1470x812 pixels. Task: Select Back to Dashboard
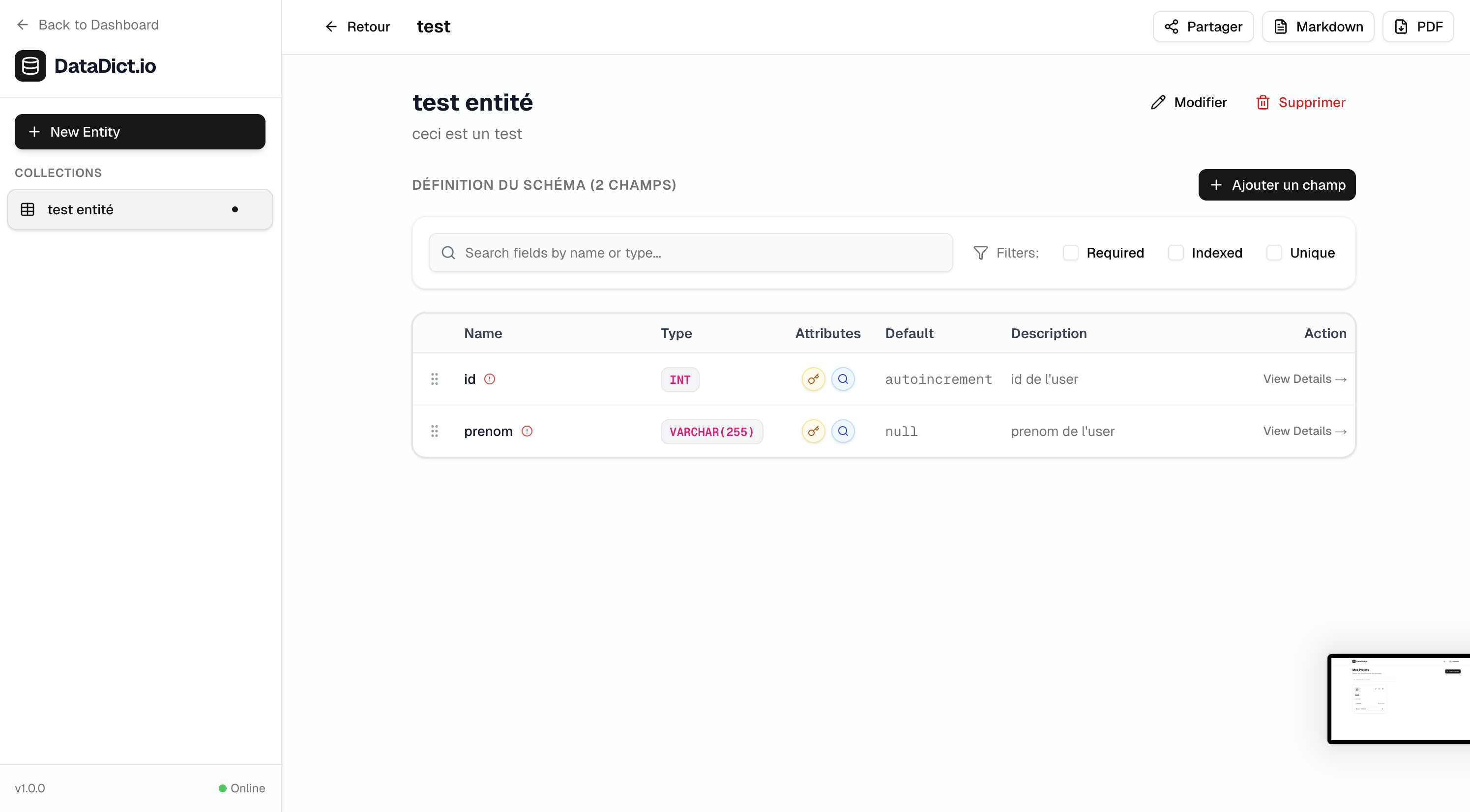87,25
